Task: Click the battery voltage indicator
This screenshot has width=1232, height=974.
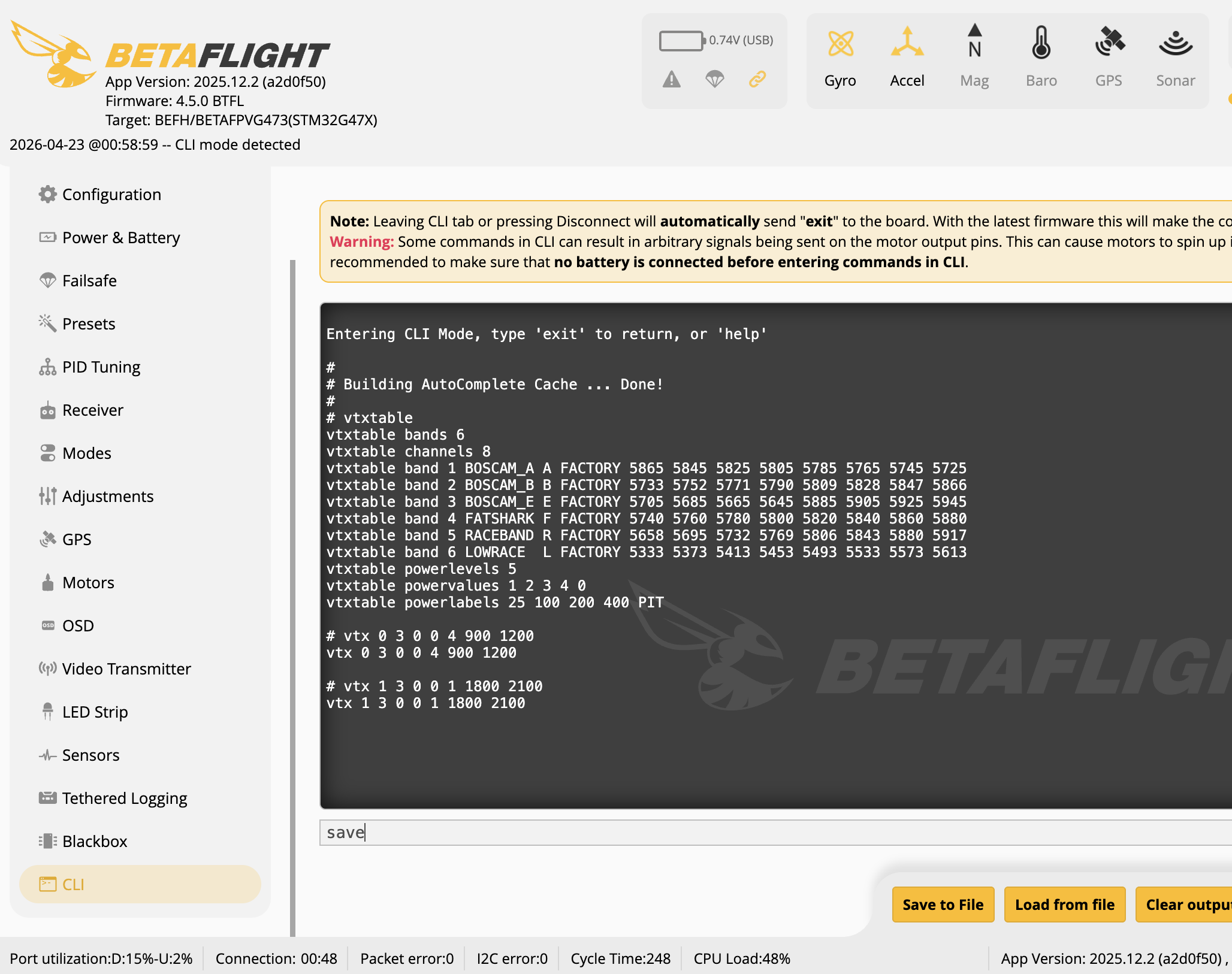Action: [682, 41]
